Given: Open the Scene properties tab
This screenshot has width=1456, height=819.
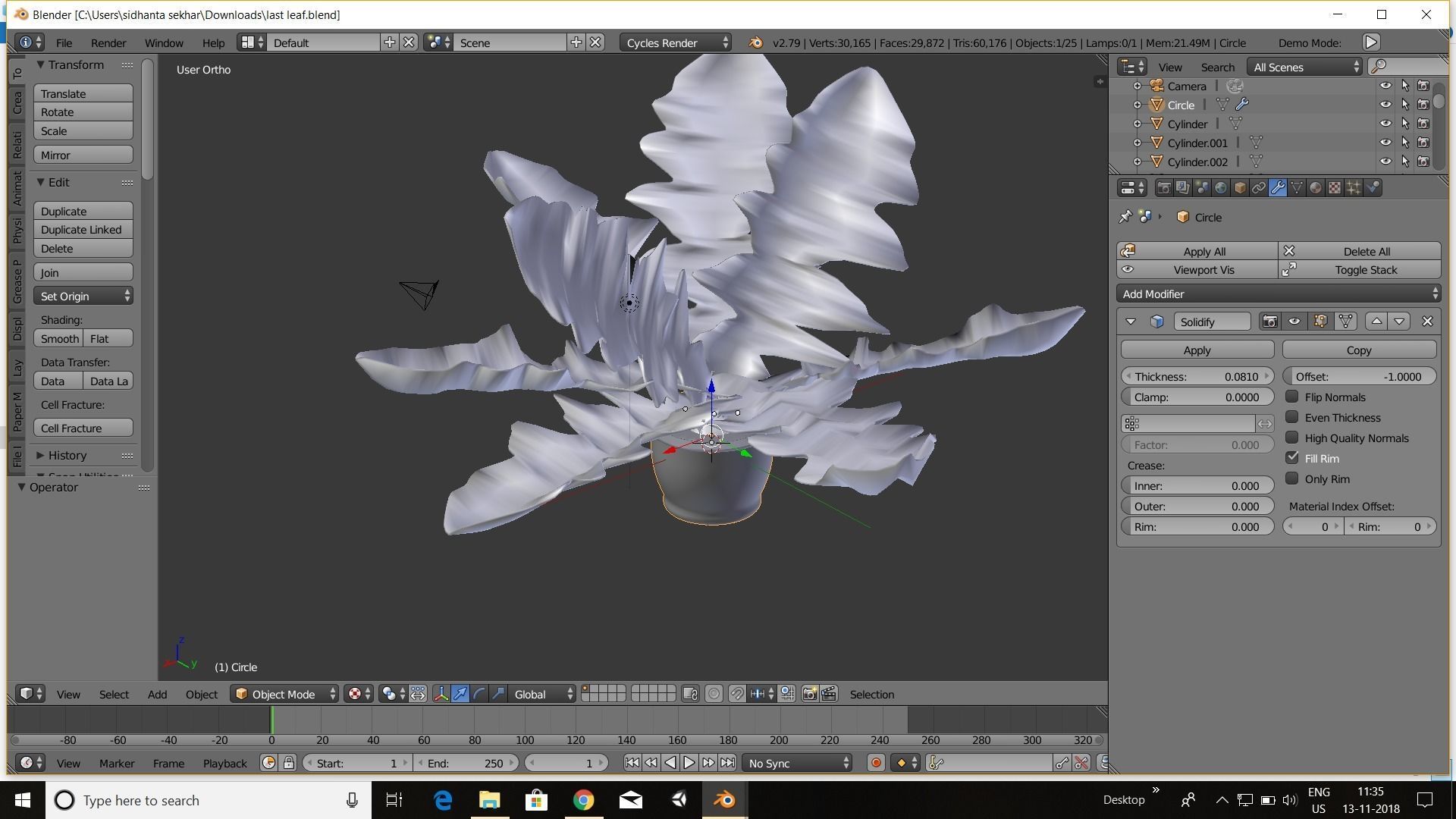Looking at the screenshot, I should point(1201,188).
